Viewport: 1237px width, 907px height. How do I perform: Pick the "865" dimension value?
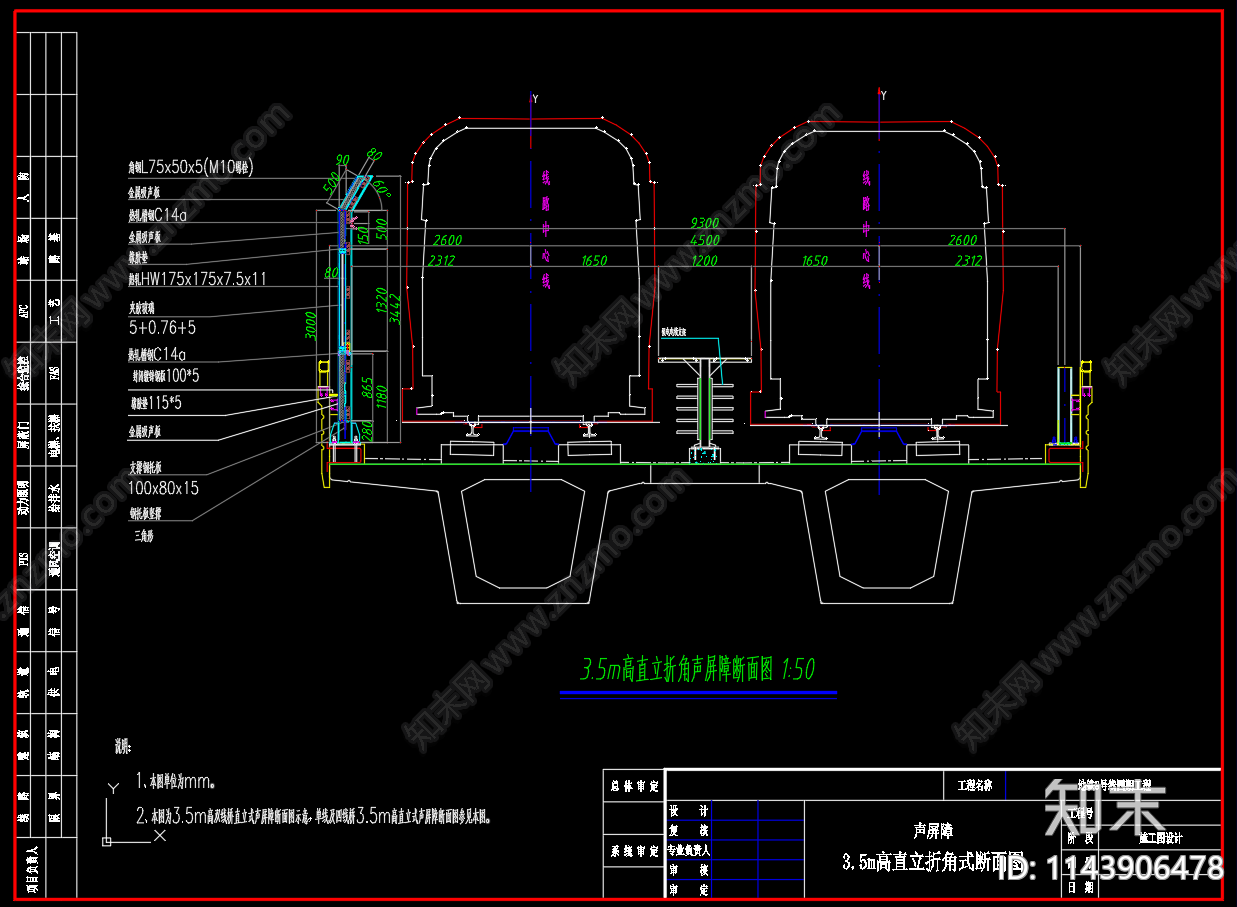[368, 389]
